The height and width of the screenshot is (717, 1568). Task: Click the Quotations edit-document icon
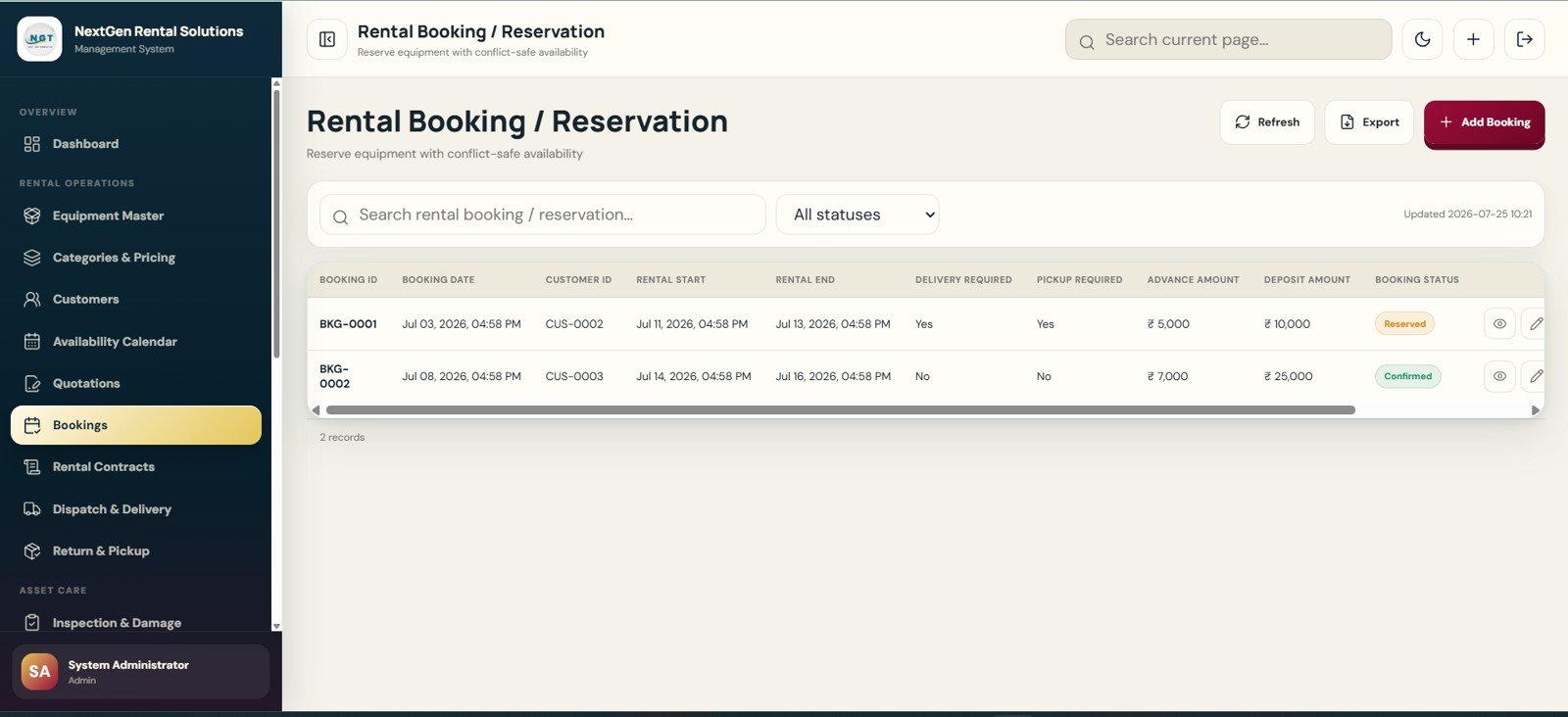tap(32, 384)
